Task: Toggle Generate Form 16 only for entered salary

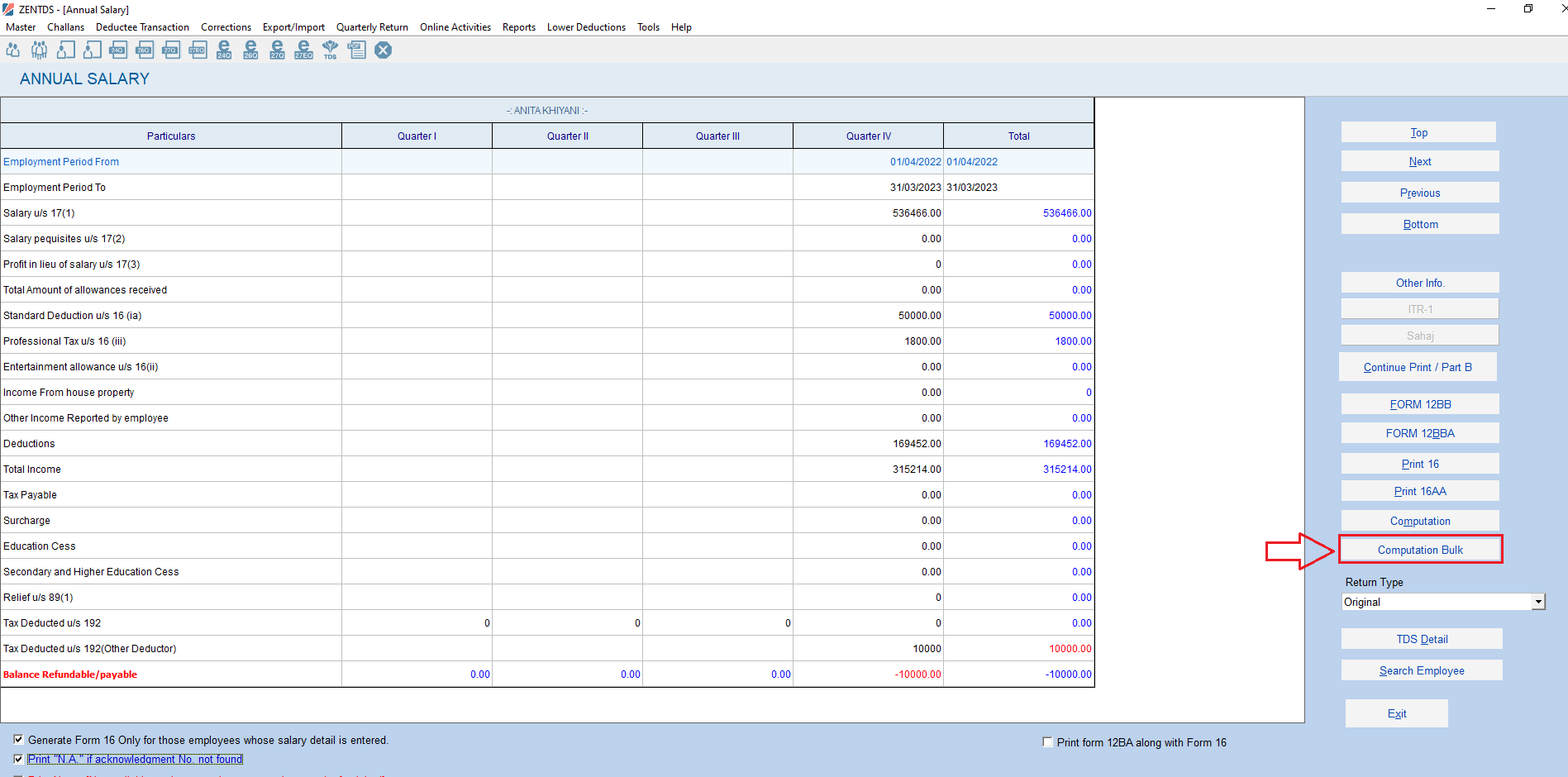Action: coord(18,740)
